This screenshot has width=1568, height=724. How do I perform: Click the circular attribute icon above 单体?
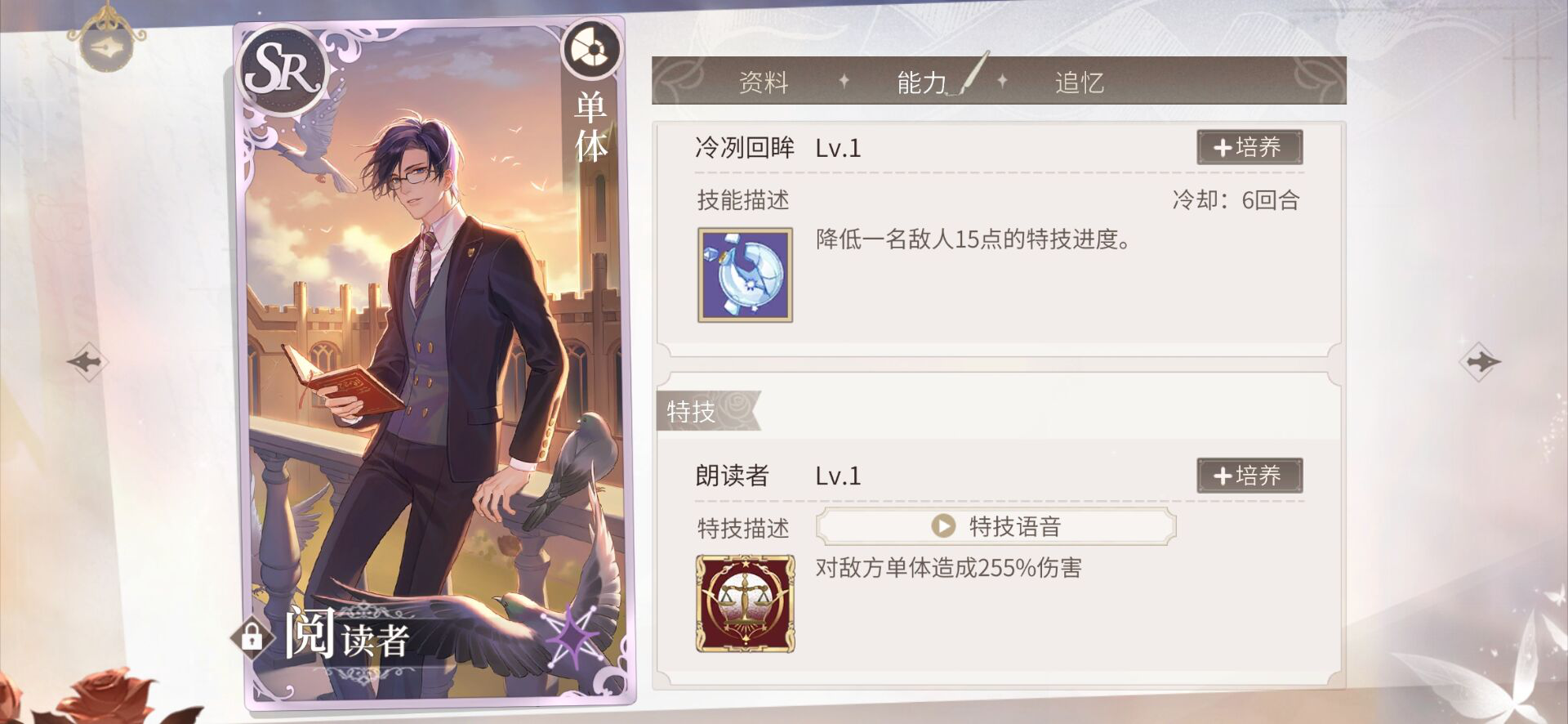click(591, 51)
